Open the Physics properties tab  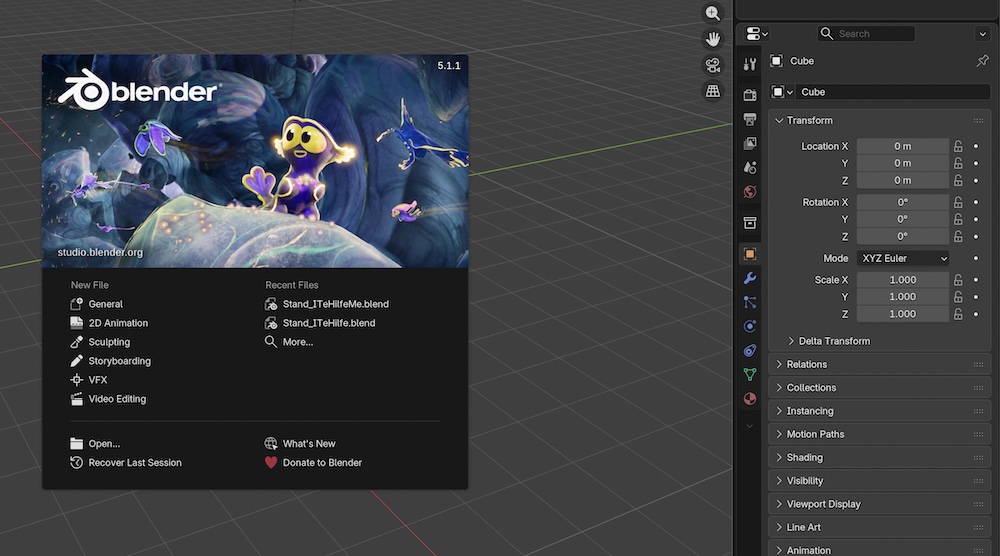pos(750,326)
